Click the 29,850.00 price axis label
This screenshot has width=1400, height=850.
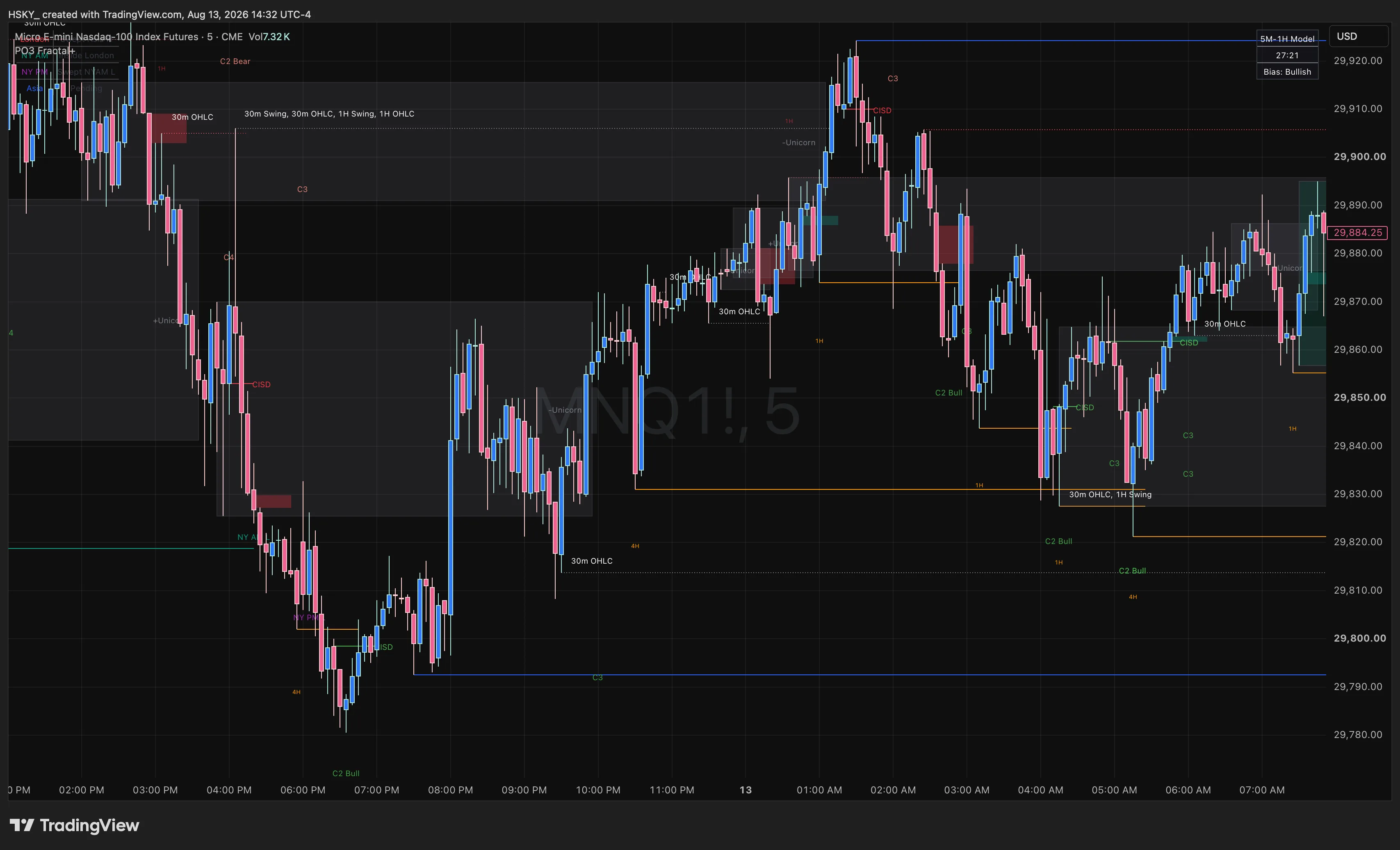[x=1359, y=398]
